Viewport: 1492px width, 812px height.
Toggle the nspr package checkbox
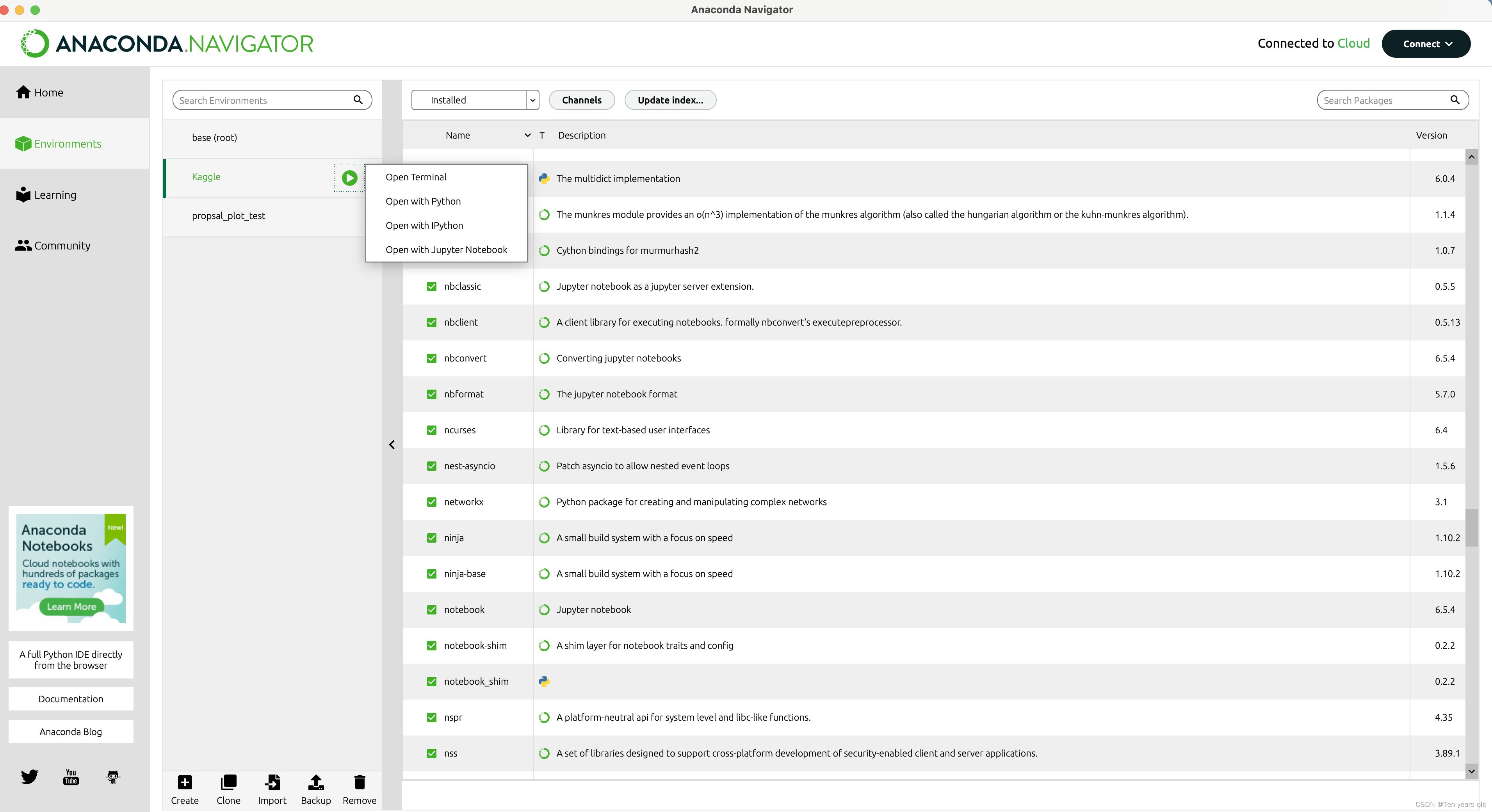tap(431, 717)
